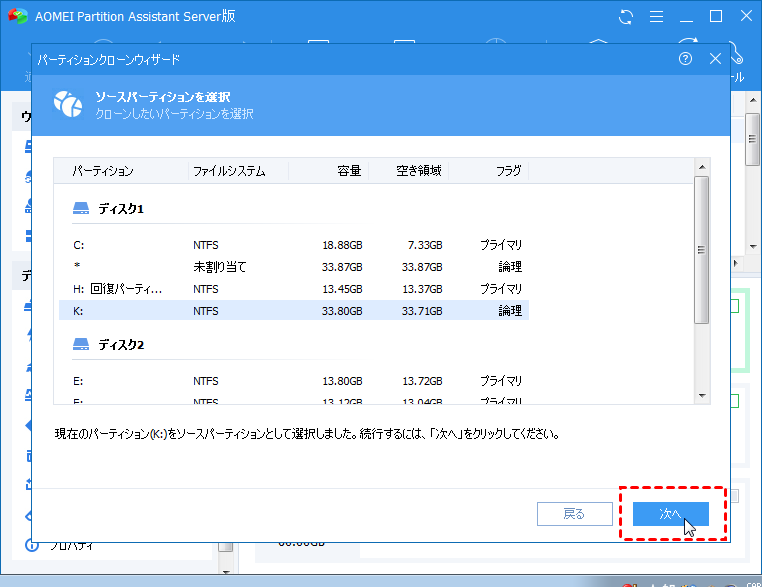Screen dimensions: 762x587
Task: Click the 33.71GB free space value of K:
Action: 422,311
